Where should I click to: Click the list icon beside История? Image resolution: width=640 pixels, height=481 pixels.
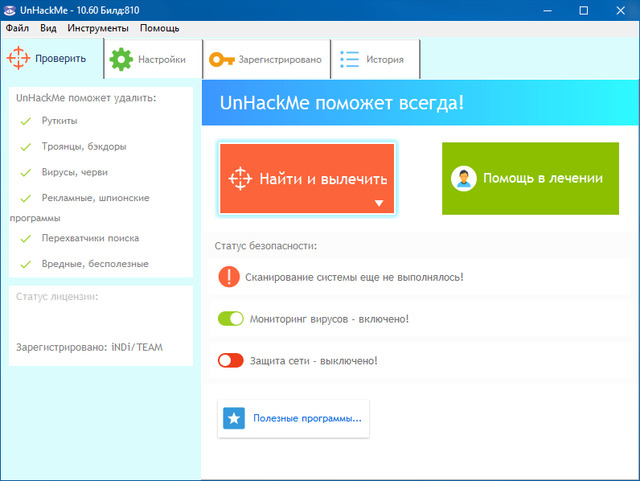[x=349, y=59]
